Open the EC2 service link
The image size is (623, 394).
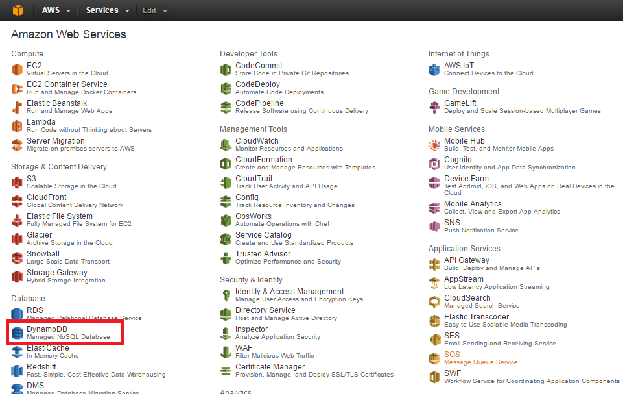coord(34,65)
